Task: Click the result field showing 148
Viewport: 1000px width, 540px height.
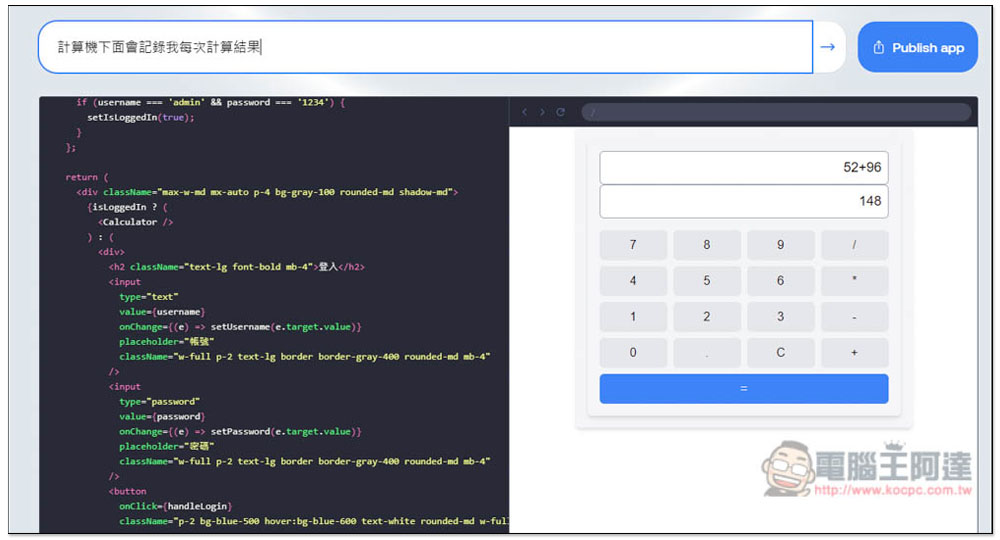Action: click(x=744, y=201)
